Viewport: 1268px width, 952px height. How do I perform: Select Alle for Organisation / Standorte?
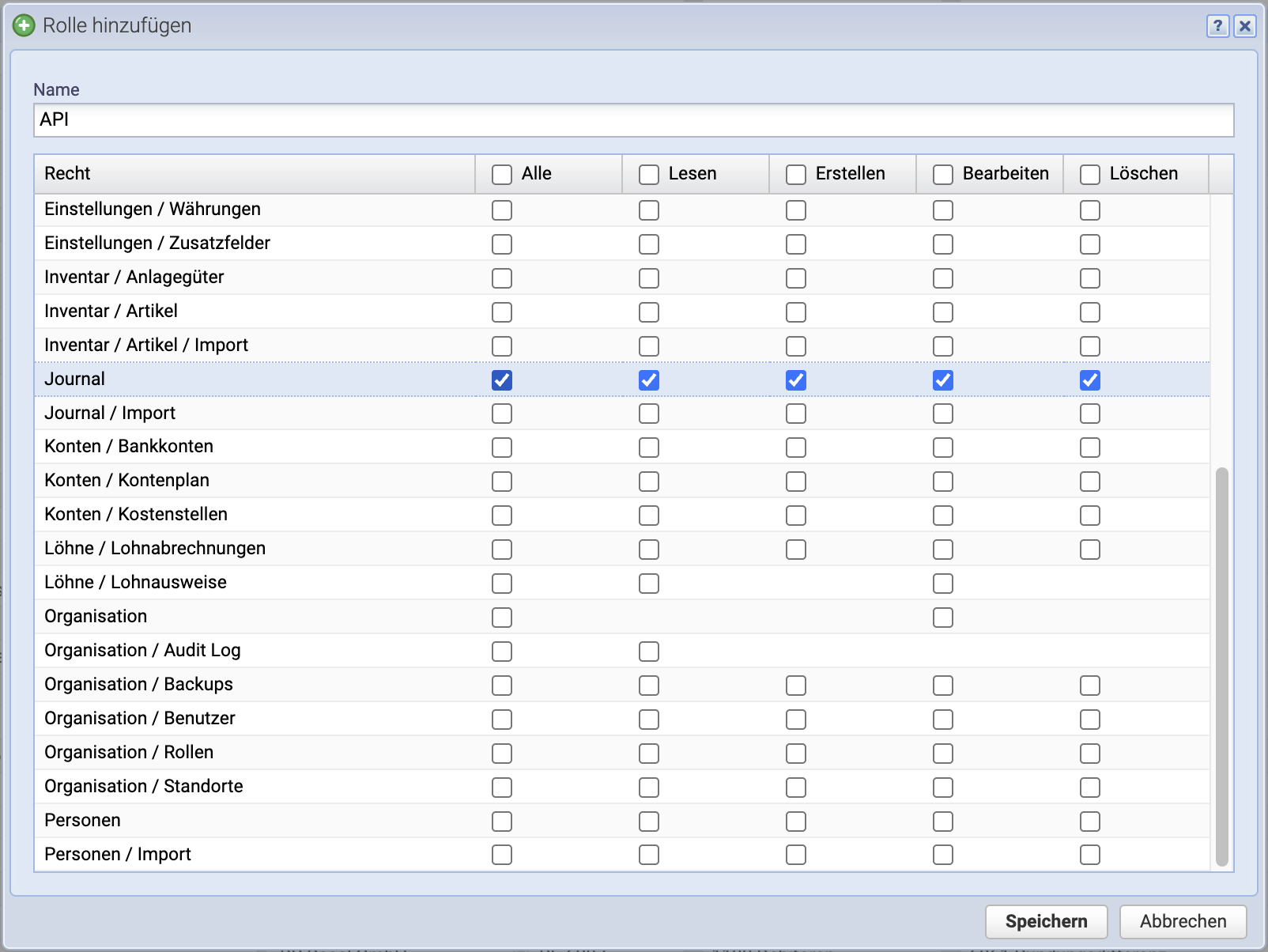(502, 788)
